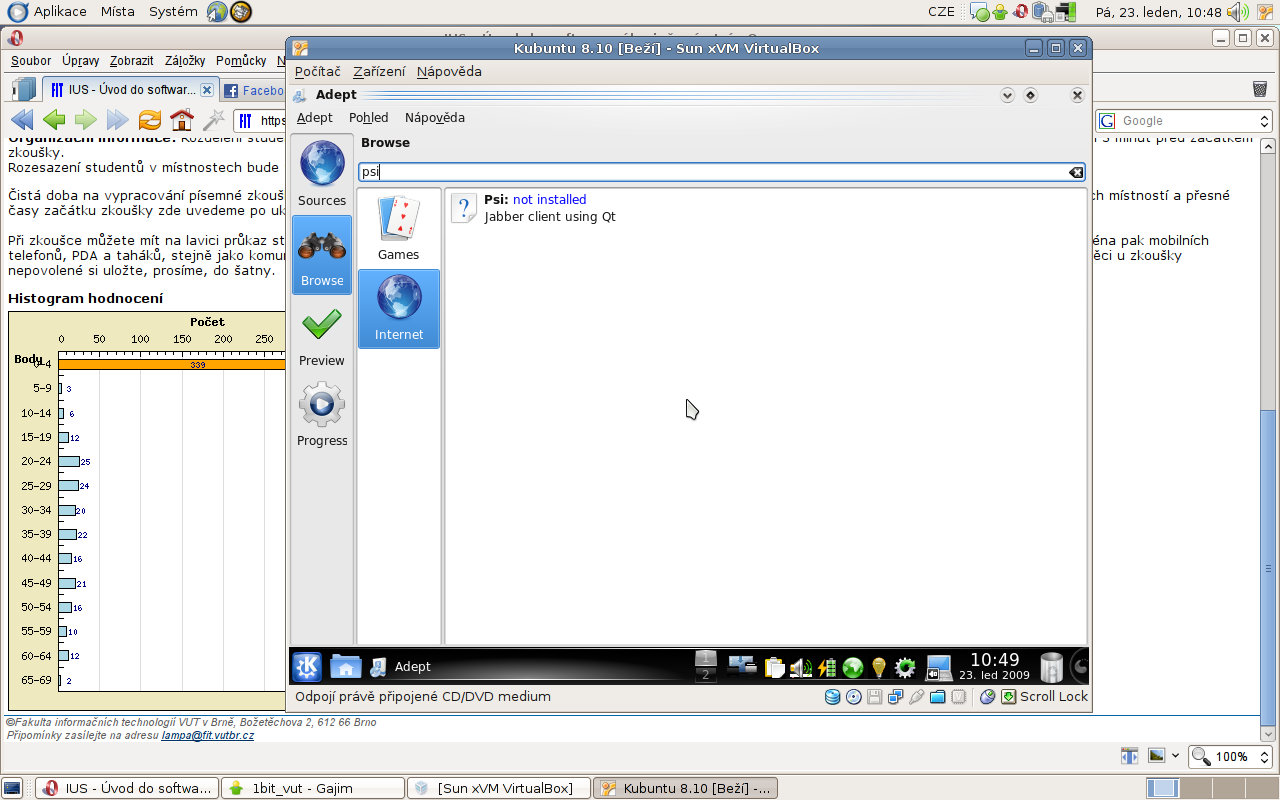Click the green globe network tray icon

[x=852, y=667]
